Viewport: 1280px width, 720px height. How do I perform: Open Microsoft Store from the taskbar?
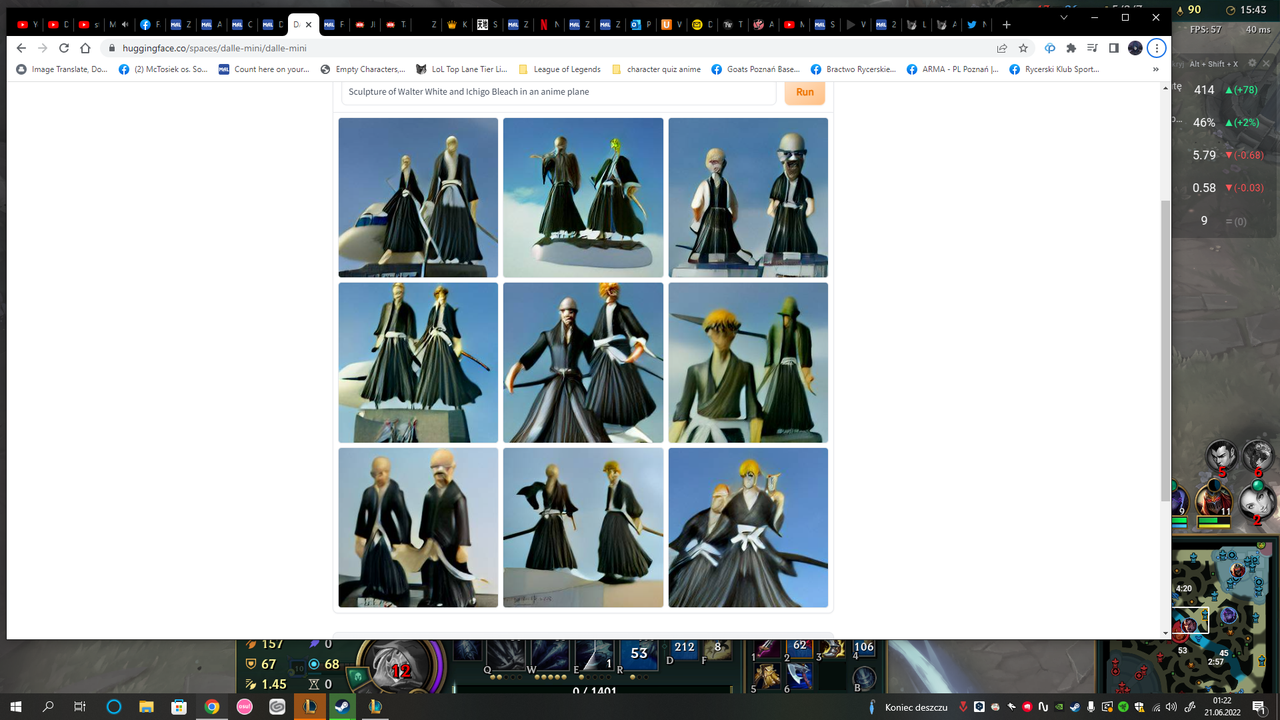179,706
